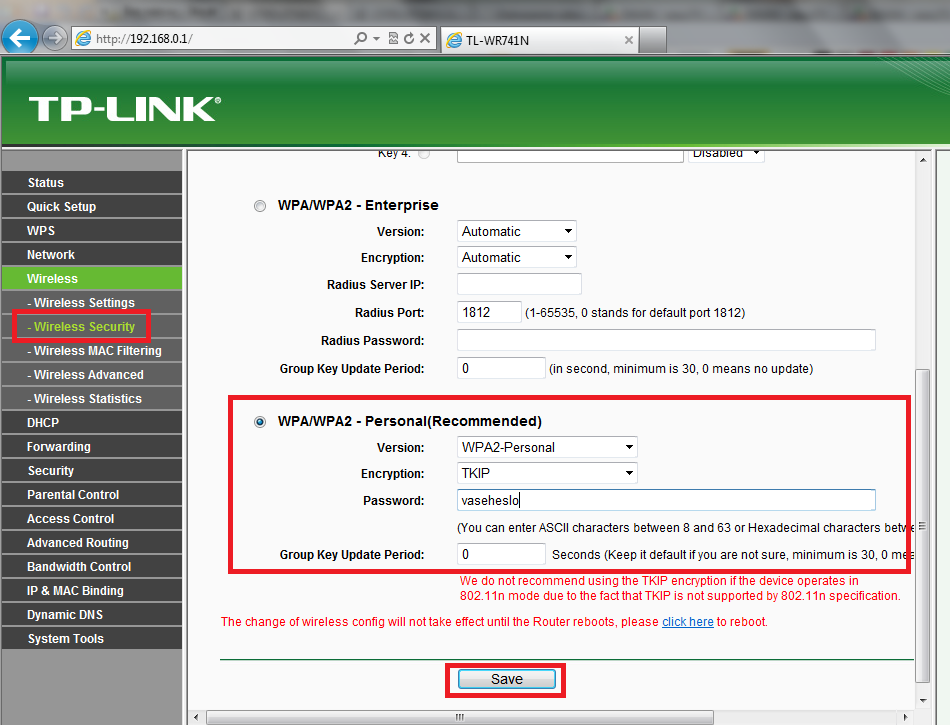950x725 pixels.
Task: Open the Security menu in sidebar
Action: 92,471
